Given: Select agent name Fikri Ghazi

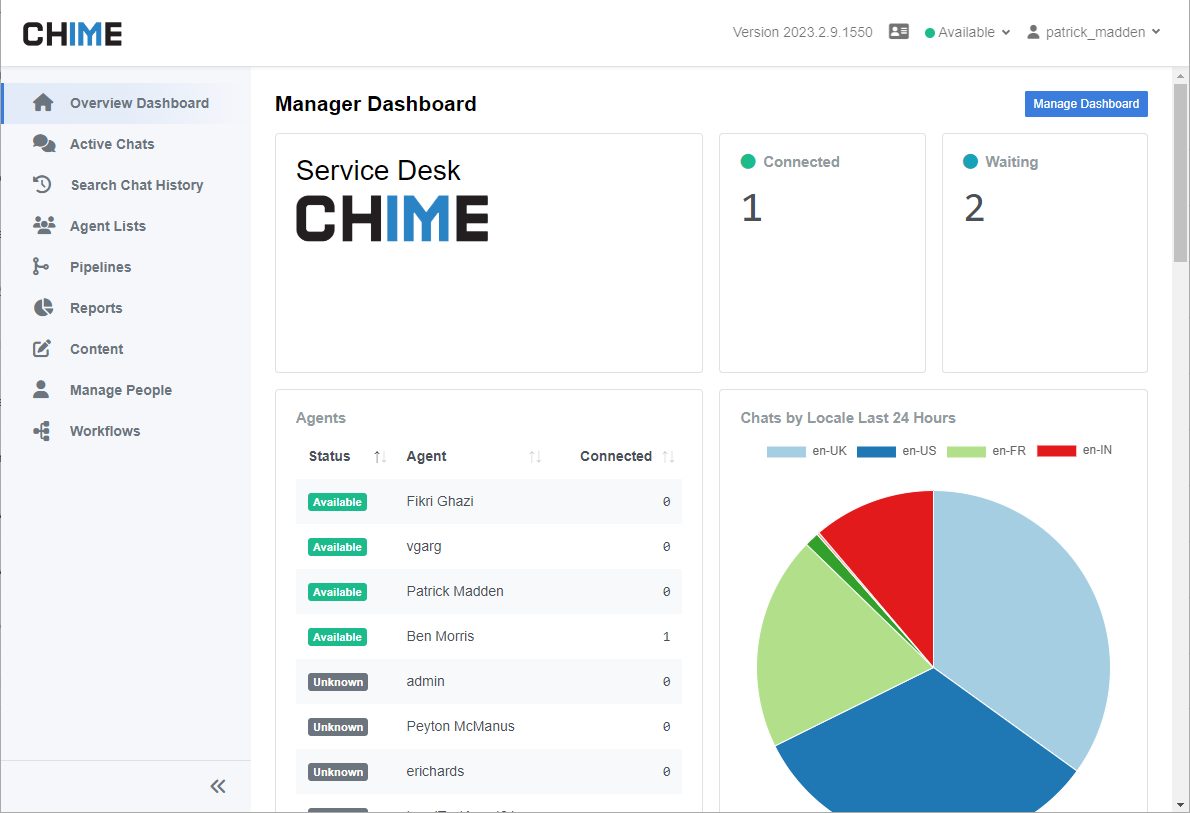Looking at the screenshot, I should (x=440, y=502).
